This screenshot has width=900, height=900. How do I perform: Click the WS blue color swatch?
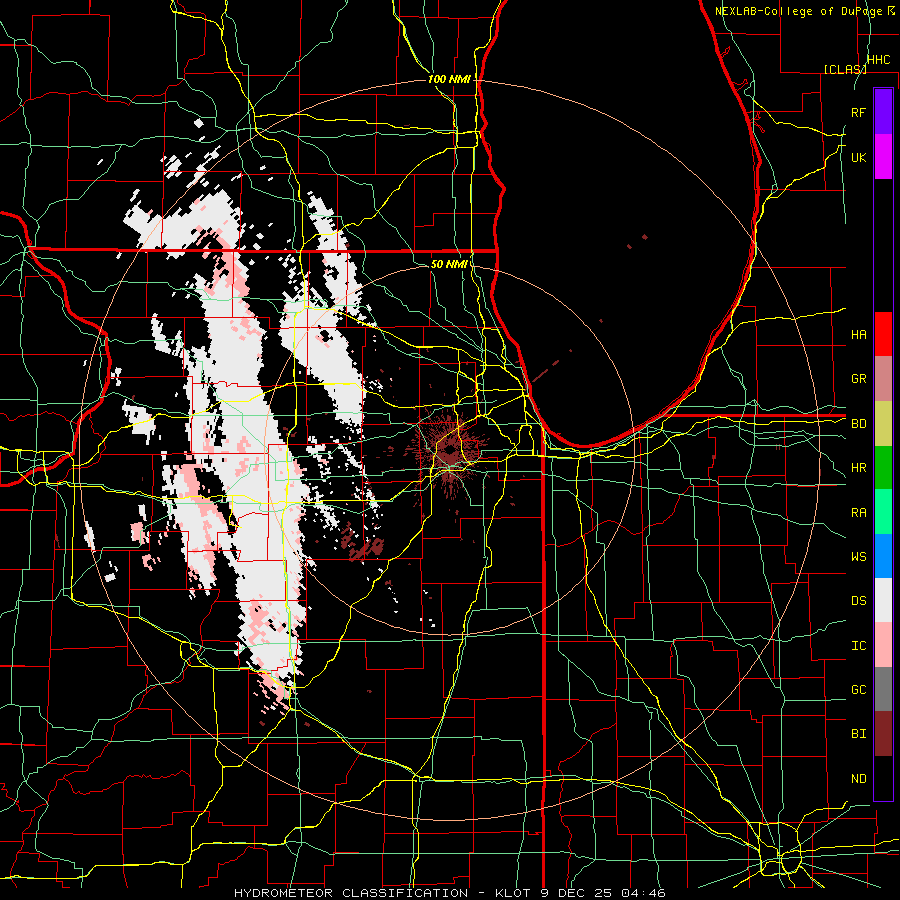coord(883,556)
